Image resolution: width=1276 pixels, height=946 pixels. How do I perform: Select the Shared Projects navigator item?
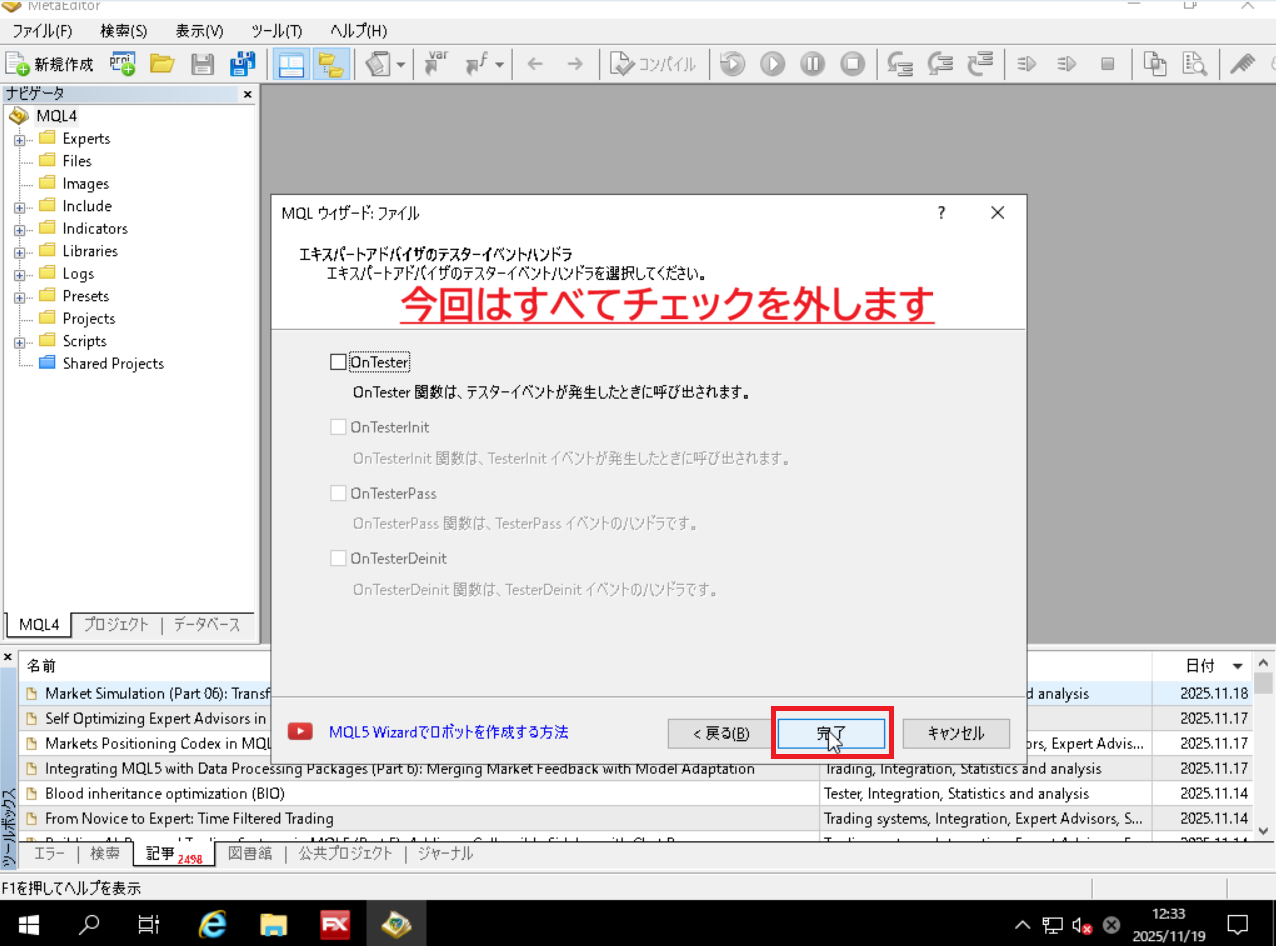point(112,363)
